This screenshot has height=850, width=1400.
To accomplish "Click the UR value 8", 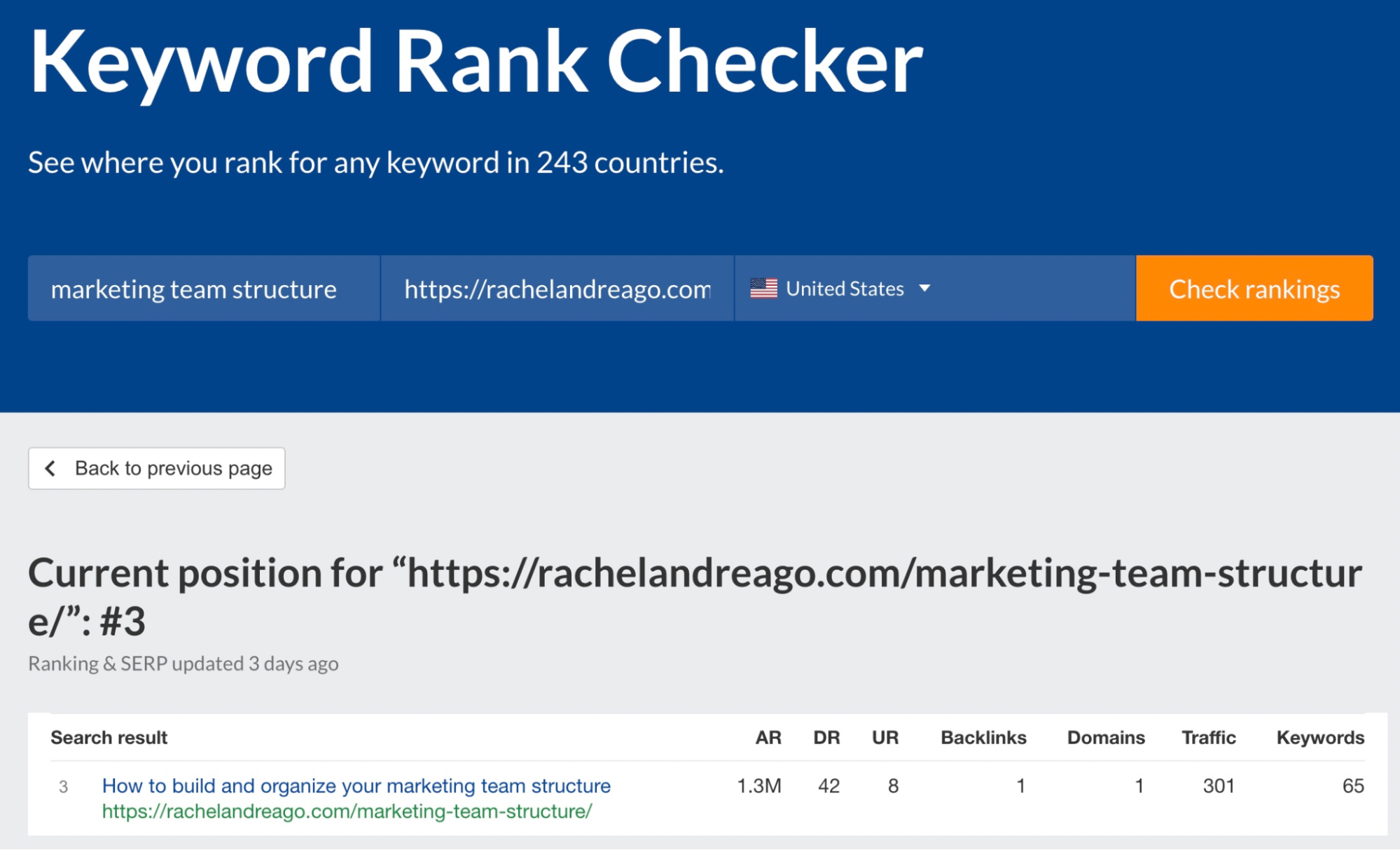I will (x=893, y=786).
